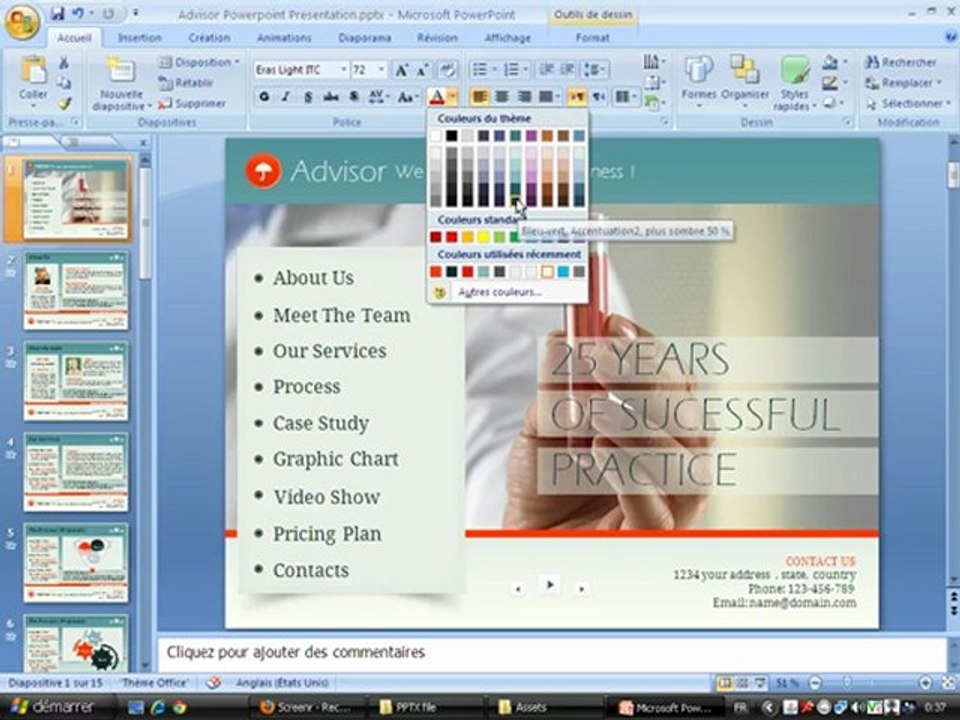Click decrease list indent icon

[x=546, y=70]
